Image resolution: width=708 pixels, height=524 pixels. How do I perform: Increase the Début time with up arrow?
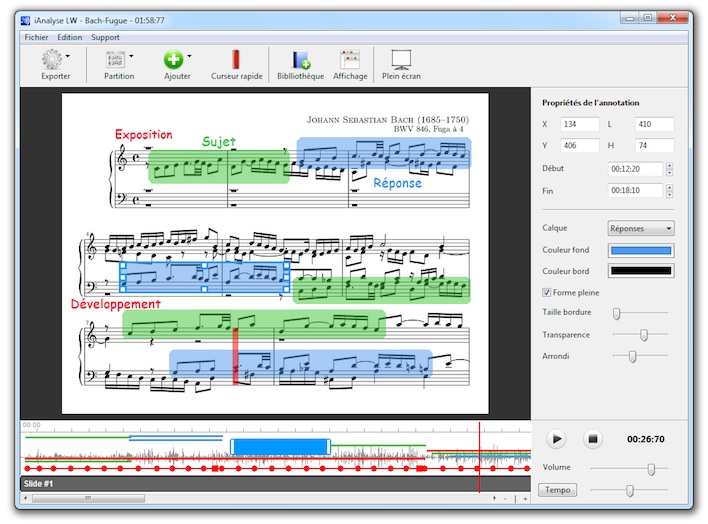click(669, 165)
